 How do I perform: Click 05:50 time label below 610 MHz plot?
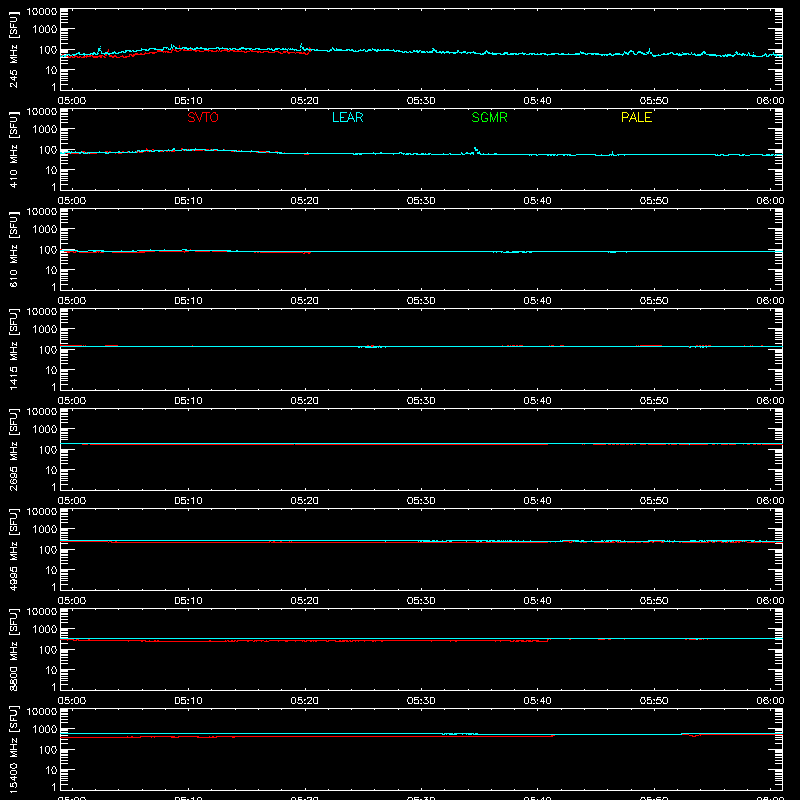(654, 301)
